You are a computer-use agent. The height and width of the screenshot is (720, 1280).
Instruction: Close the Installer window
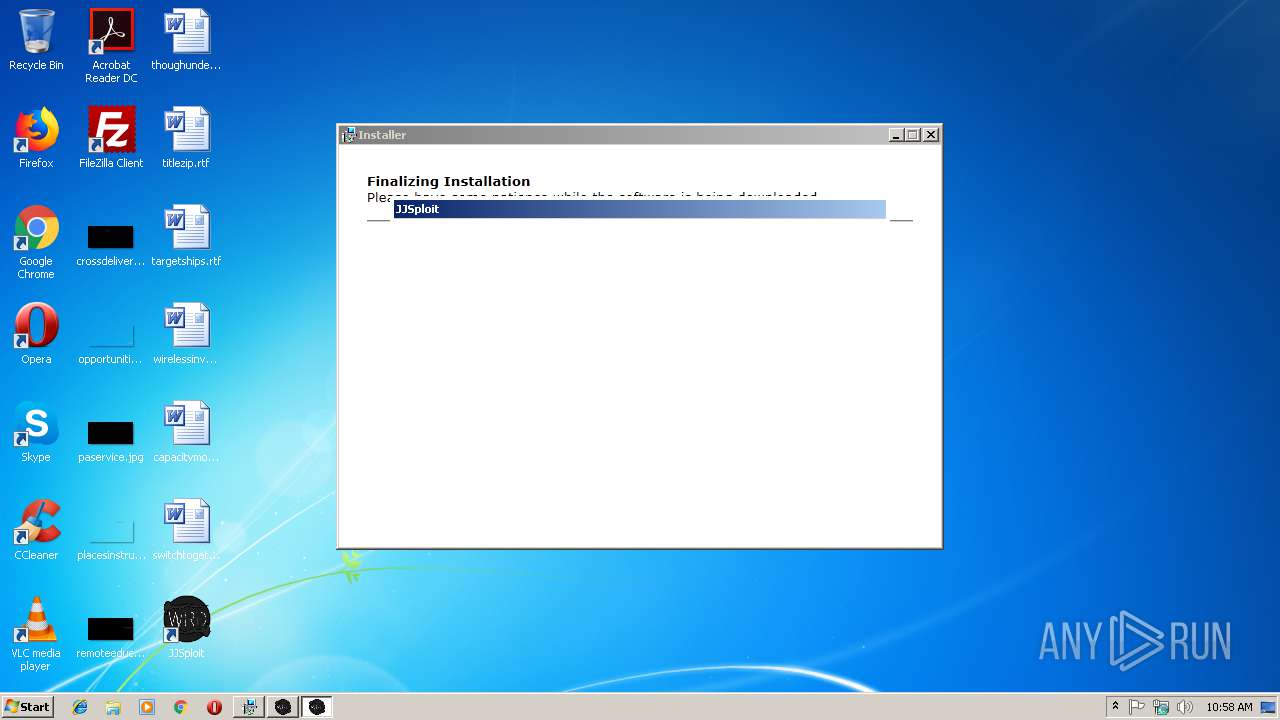[x=931, y=135]
